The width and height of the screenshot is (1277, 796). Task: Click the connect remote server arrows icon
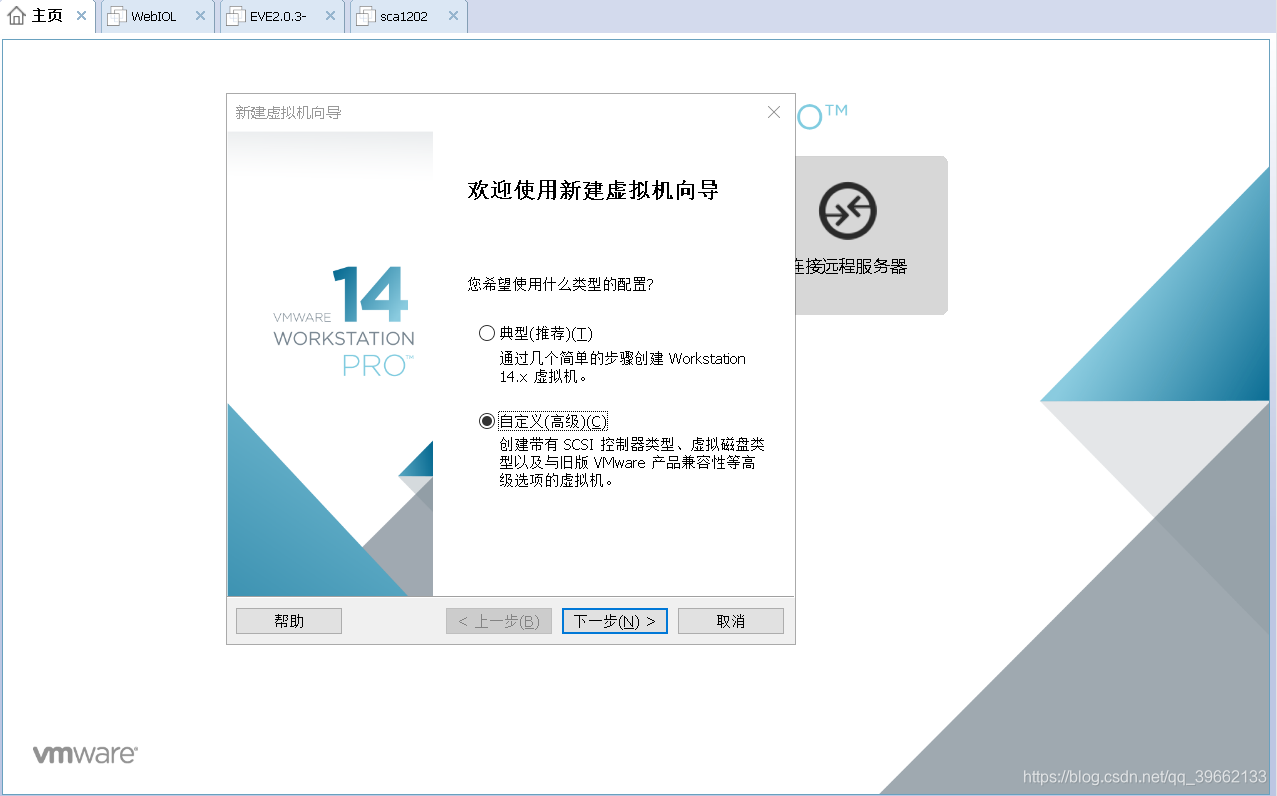click(848, 211)
